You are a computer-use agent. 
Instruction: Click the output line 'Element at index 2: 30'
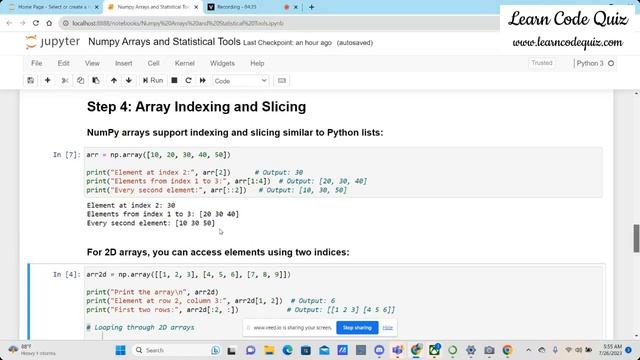click(131, 205)
